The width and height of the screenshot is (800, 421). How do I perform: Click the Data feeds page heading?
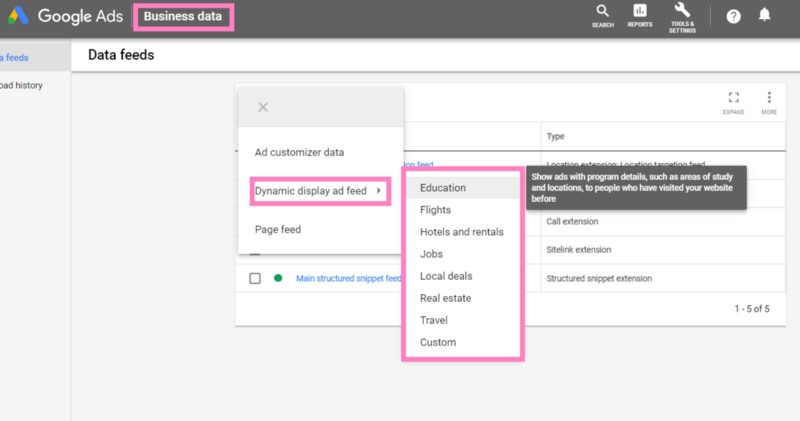point(121,55)
